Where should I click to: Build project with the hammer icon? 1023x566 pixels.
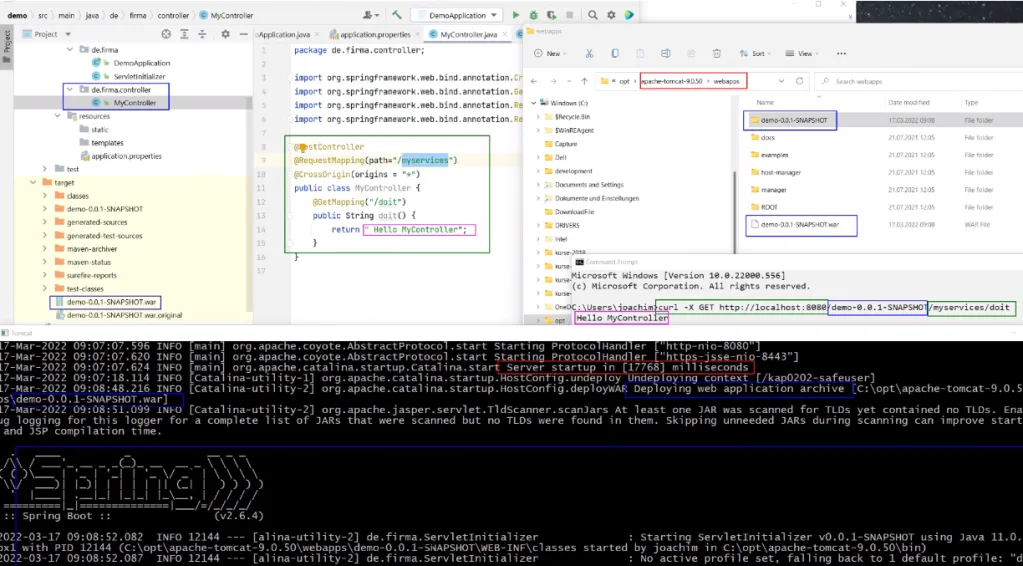point(397,15)
